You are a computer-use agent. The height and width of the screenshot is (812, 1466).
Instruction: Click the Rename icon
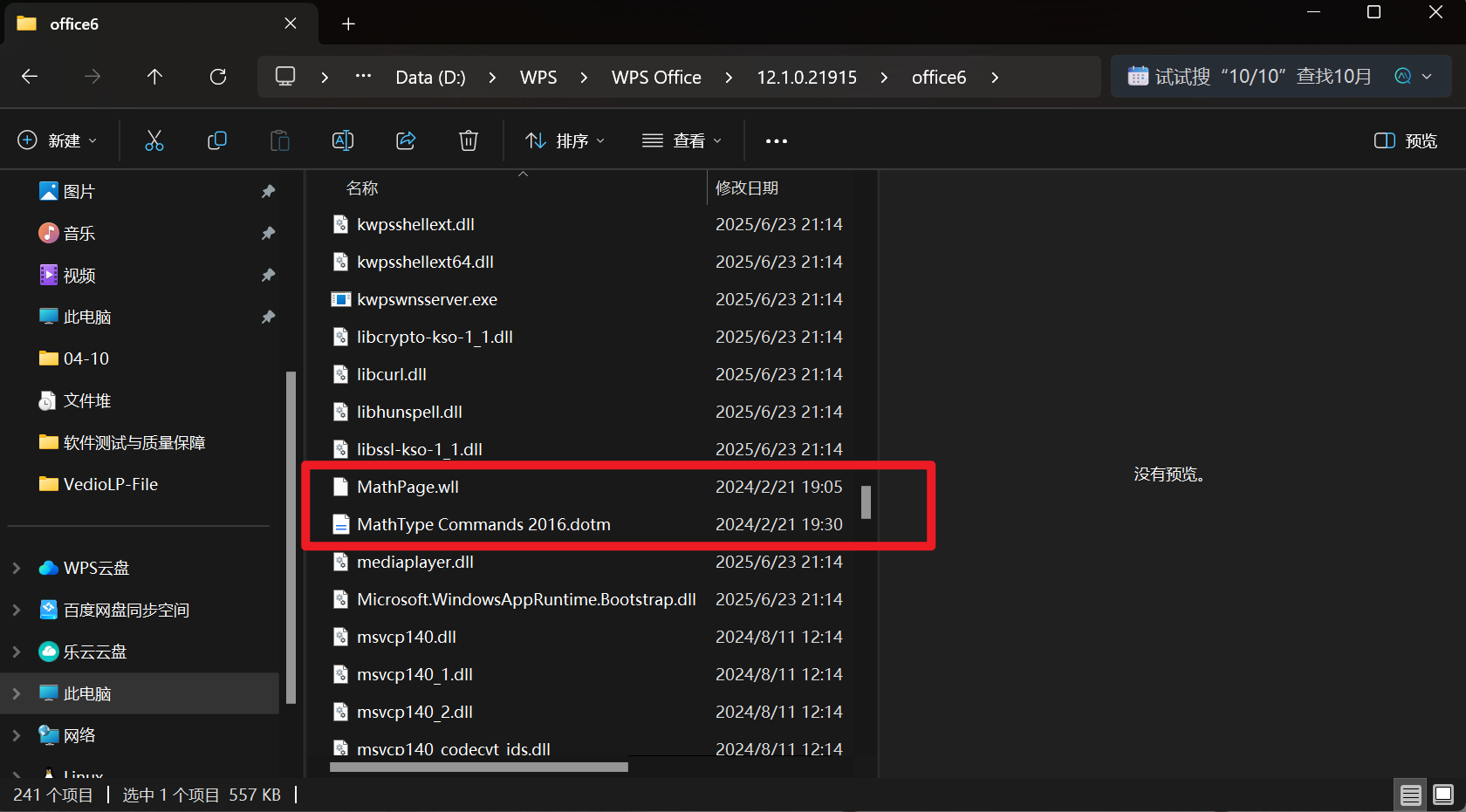[343, 140]
